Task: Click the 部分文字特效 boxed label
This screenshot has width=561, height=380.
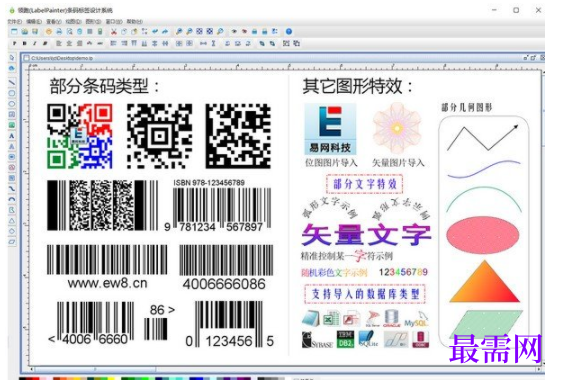Action: click(365, 184)
